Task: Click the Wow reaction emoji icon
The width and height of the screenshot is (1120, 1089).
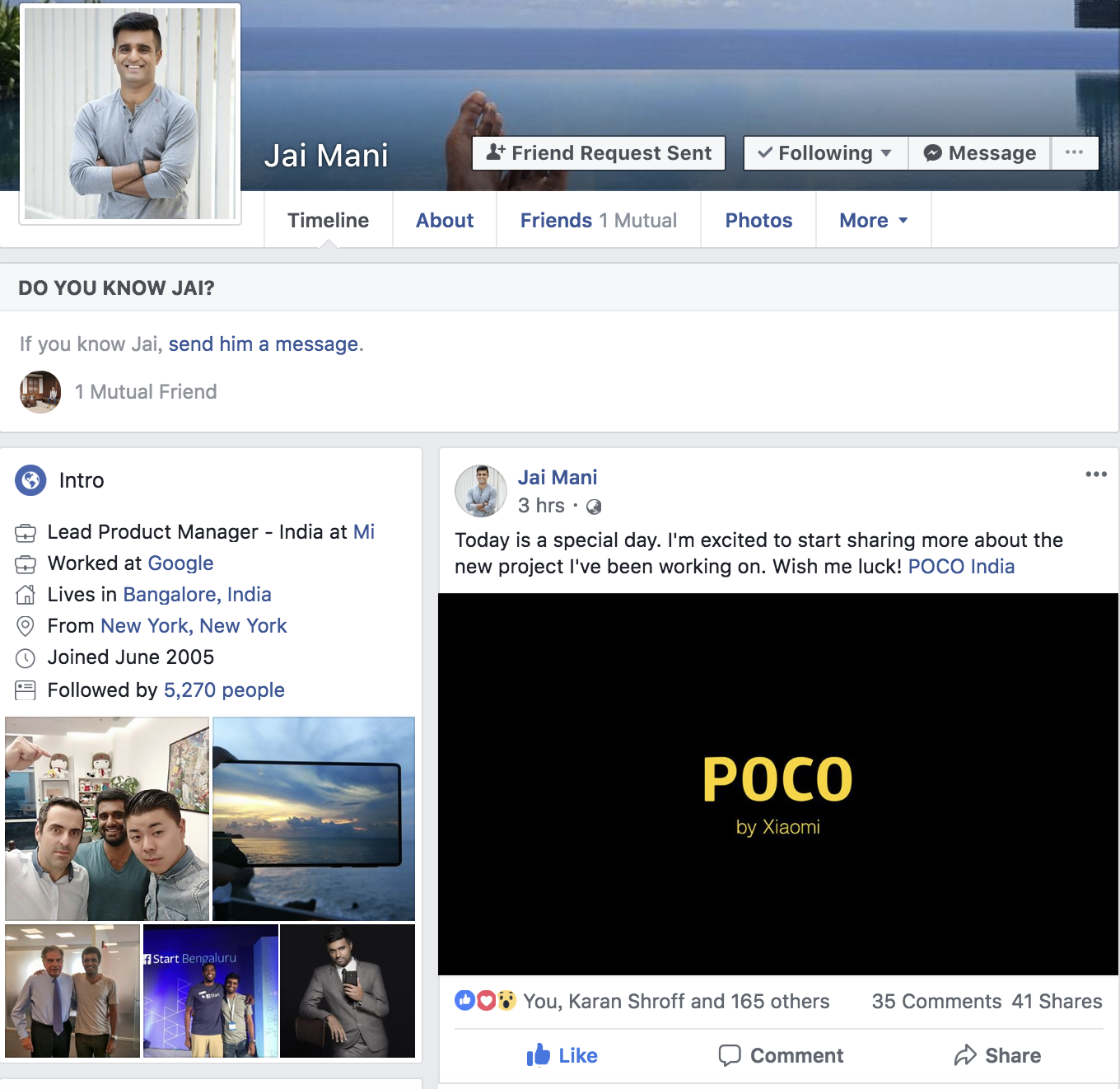Action: [506, 1001]
